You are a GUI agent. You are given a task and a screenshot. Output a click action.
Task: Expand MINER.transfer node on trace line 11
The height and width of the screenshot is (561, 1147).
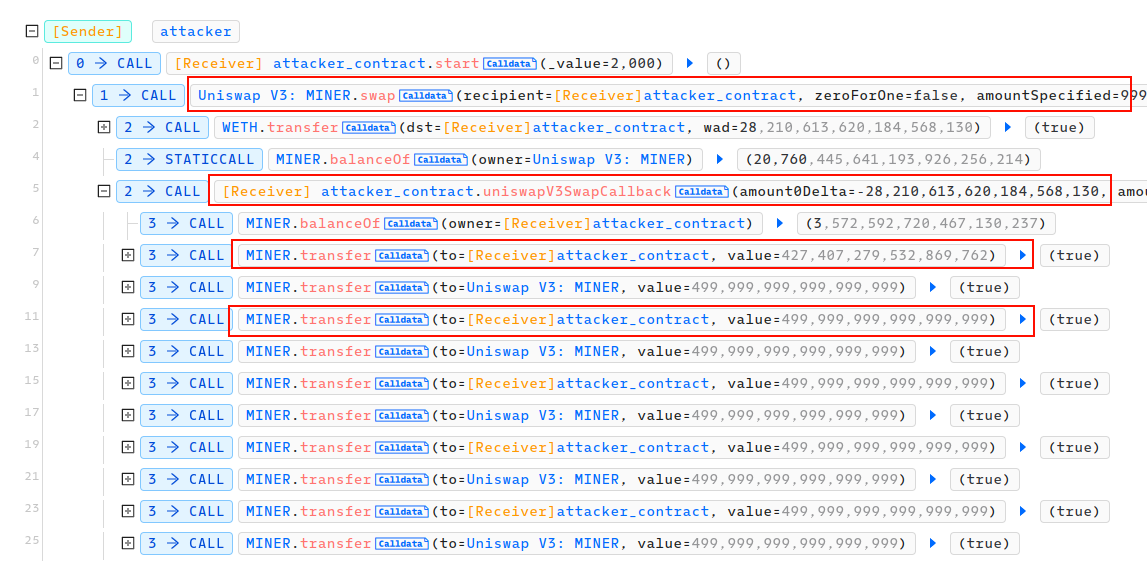[128, 320]
